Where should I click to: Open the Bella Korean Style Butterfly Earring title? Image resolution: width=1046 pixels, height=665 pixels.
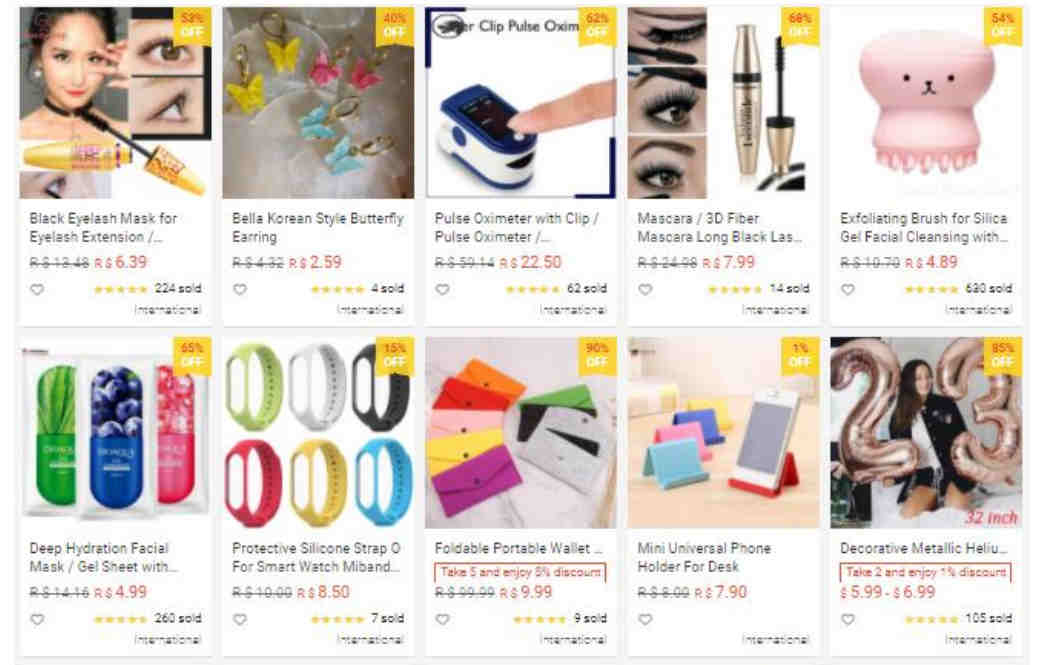pos(318,227)
